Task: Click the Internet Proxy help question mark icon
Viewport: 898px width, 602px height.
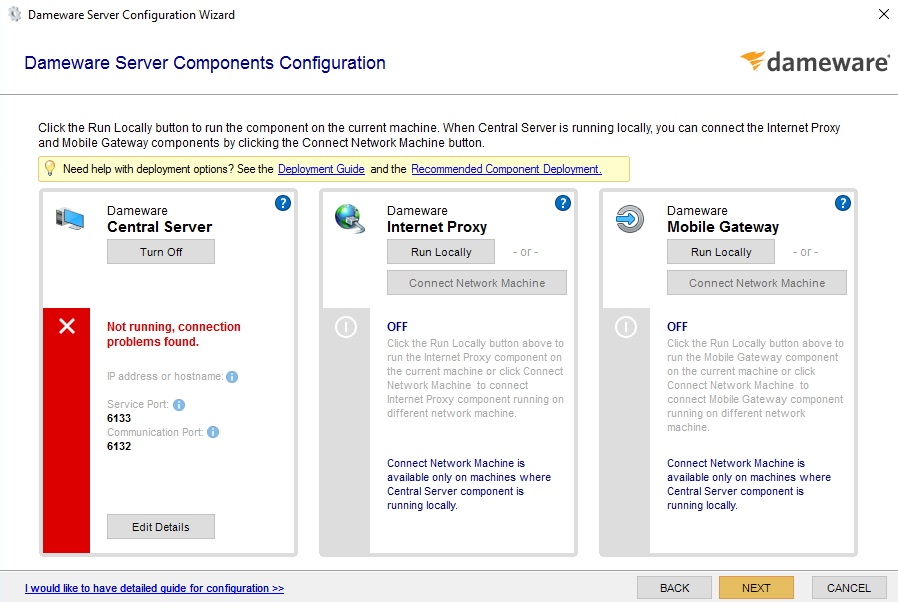Action: tap(562, 202)
